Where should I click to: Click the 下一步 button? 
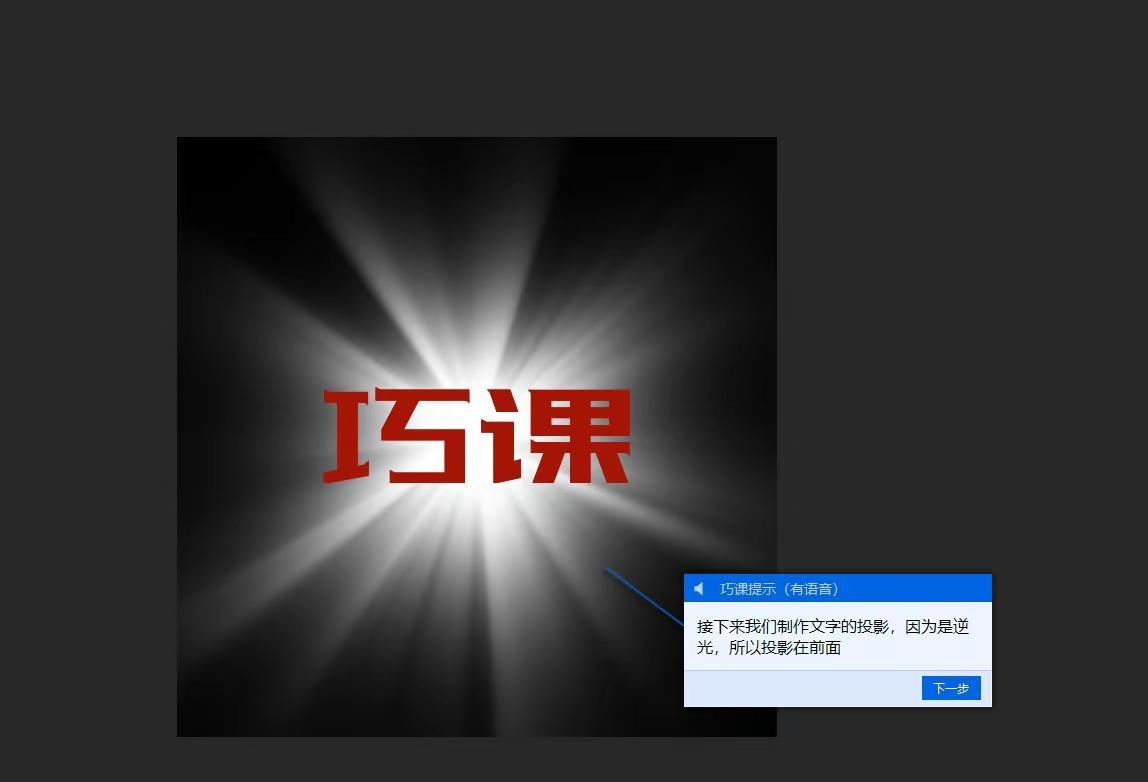tap(950, 688)
